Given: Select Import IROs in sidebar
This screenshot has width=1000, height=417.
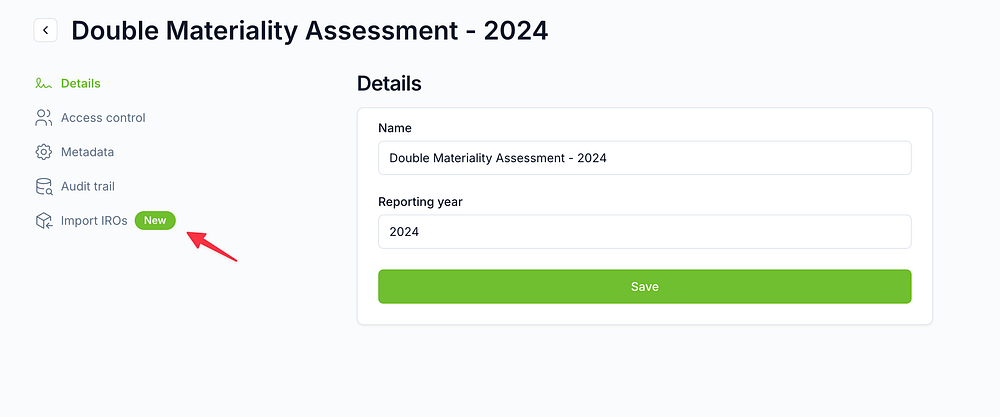Looking at the screenshot, I should point(94,221).
